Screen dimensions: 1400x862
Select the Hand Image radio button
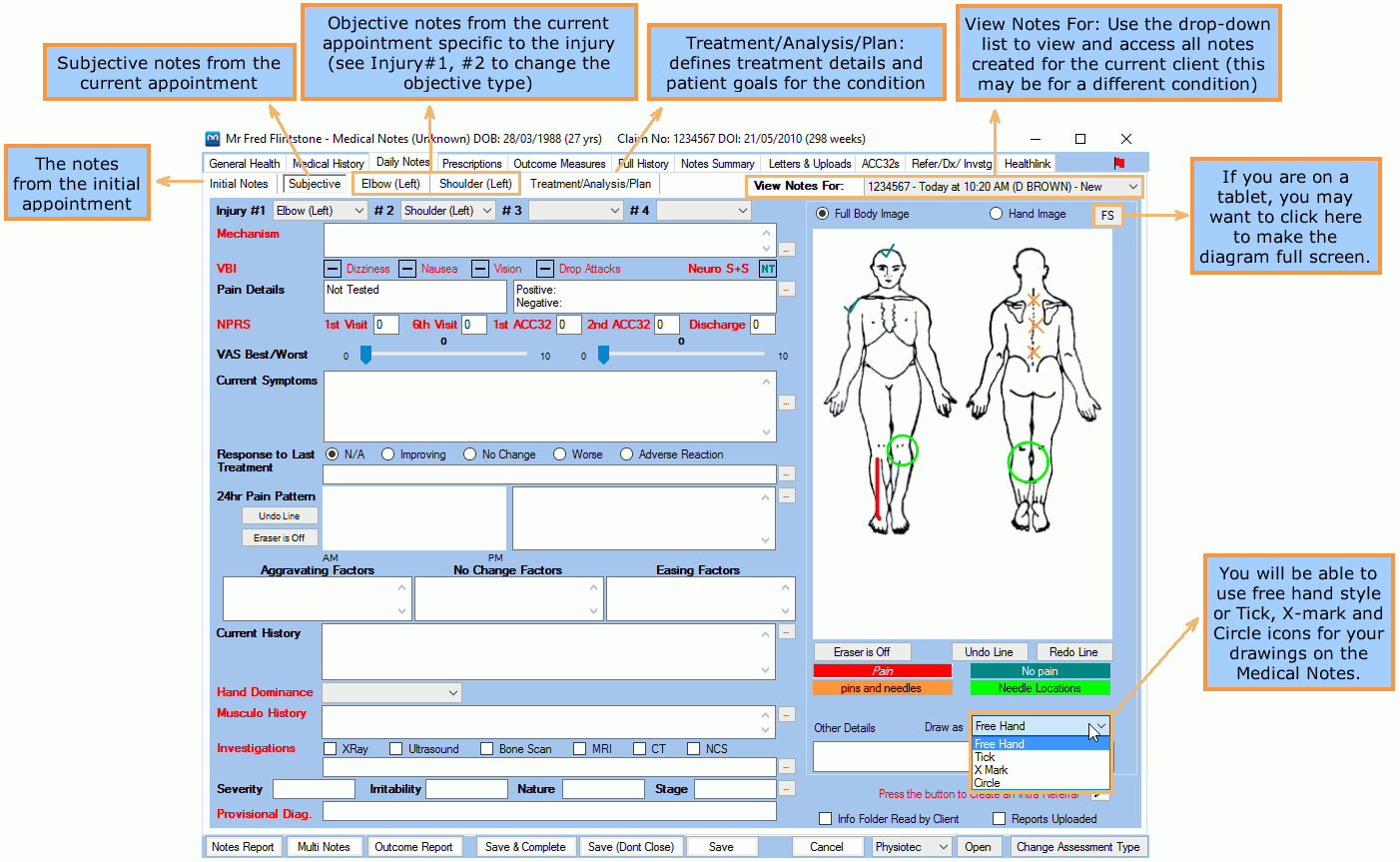pyautogui.click(x=996, y=214)
